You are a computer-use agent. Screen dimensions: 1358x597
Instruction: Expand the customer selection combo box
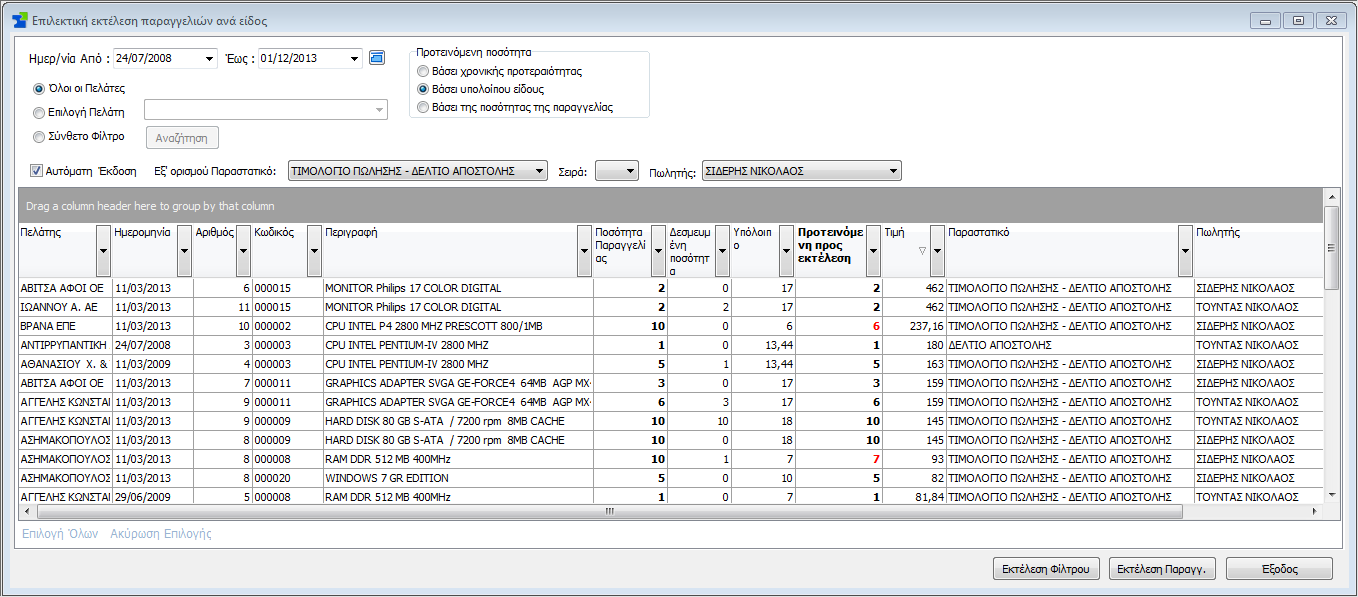click(380, 110)
